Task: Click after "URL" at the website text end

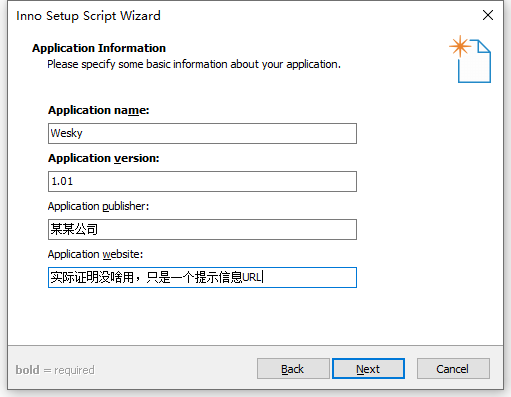Action: tap(263, 277)
